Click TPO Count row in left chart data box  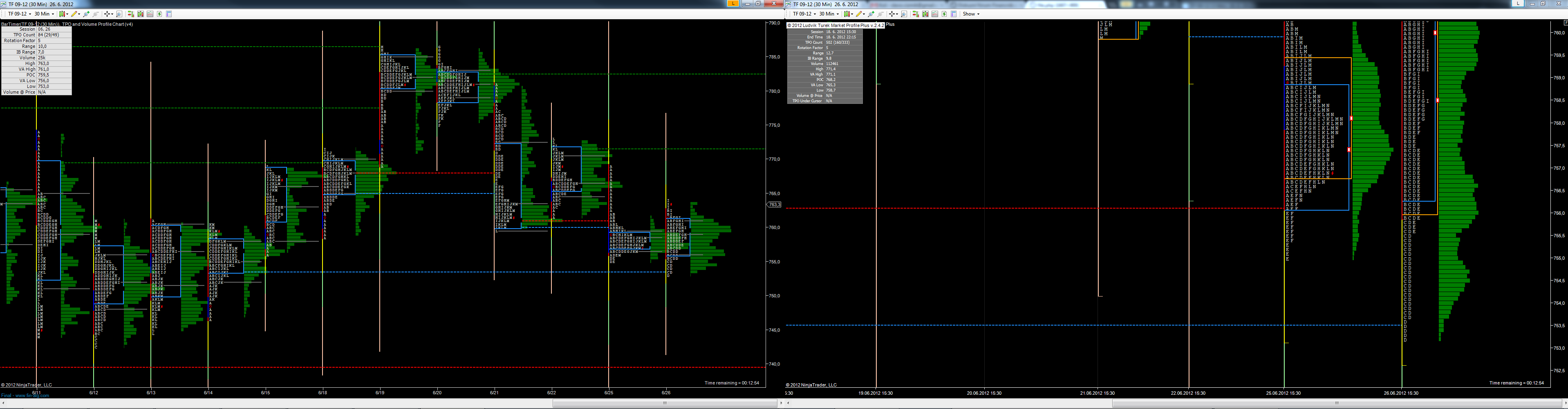(x=36, y=35)
